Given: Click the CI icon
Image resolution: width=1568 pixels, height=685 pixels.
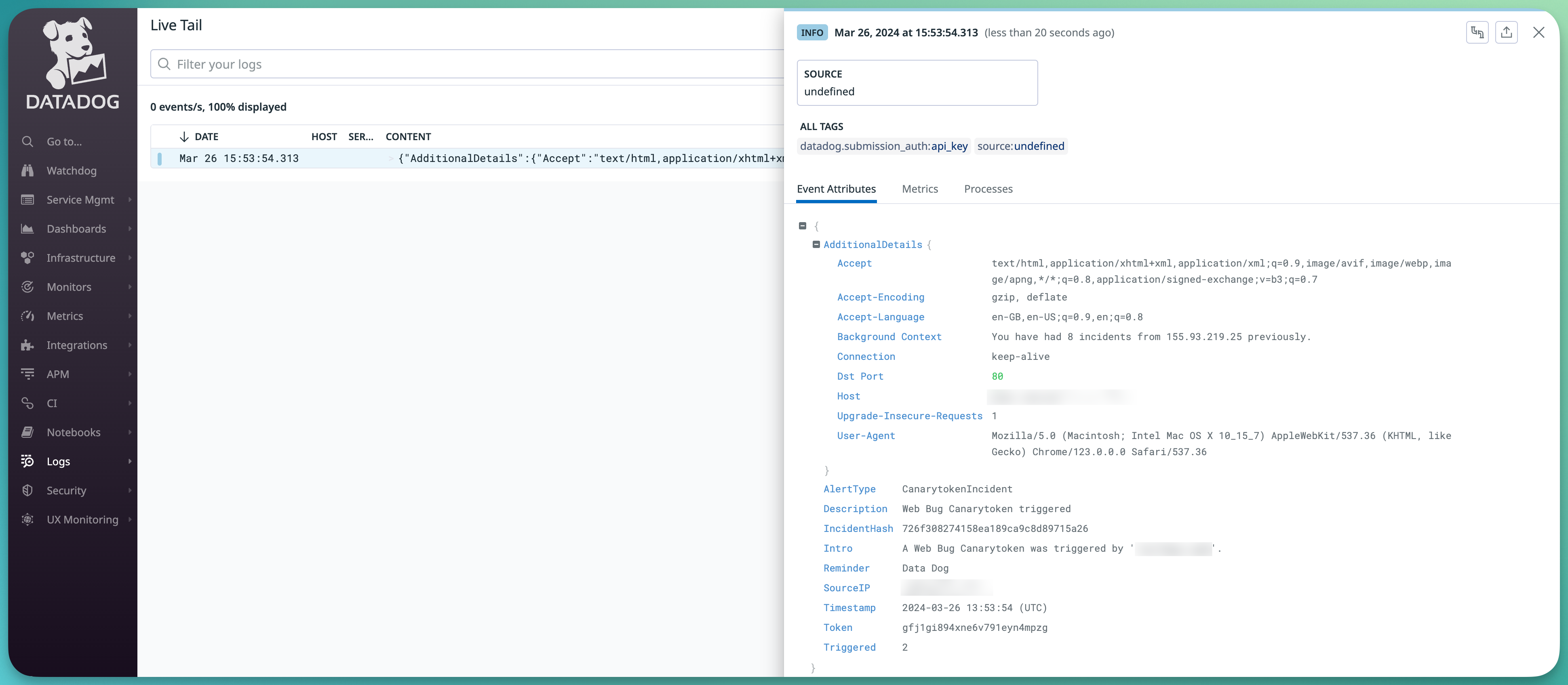Looking at the screenshot, I should pyautogui.click(x=27, y=403).
